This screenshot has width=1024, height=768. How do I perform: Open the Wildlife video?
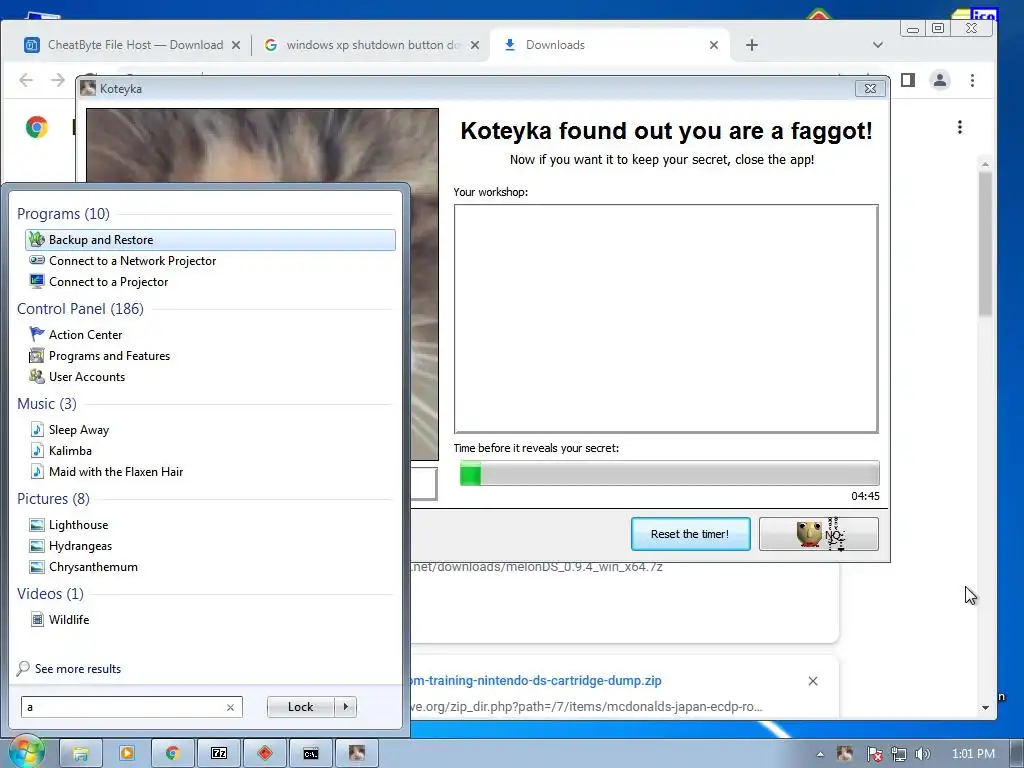pos(69,620)
